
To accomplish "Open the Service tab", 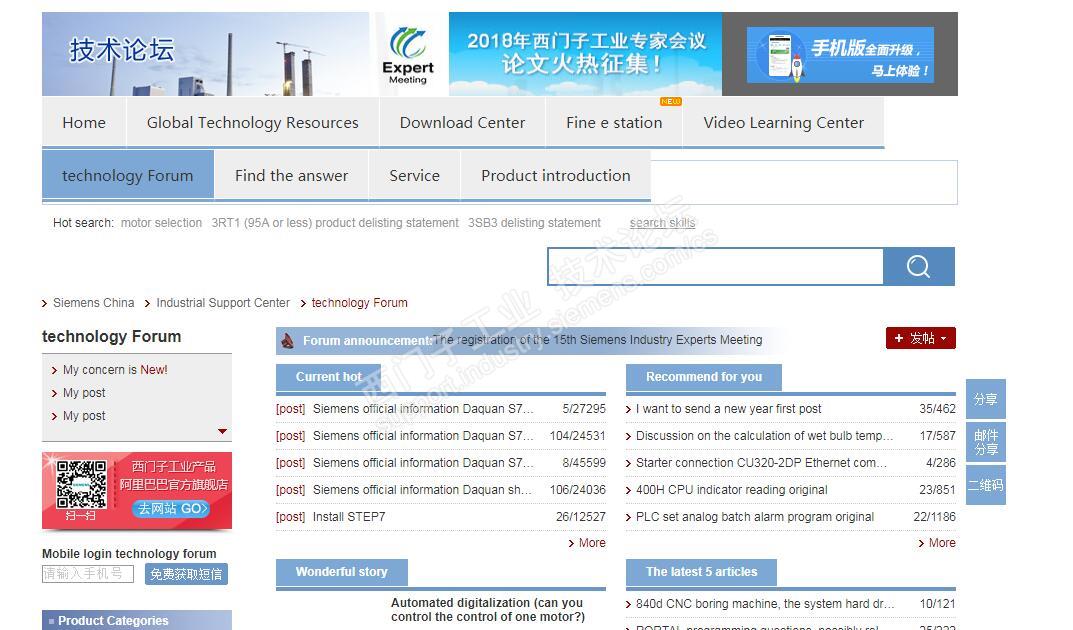I will tap(415, 176).
